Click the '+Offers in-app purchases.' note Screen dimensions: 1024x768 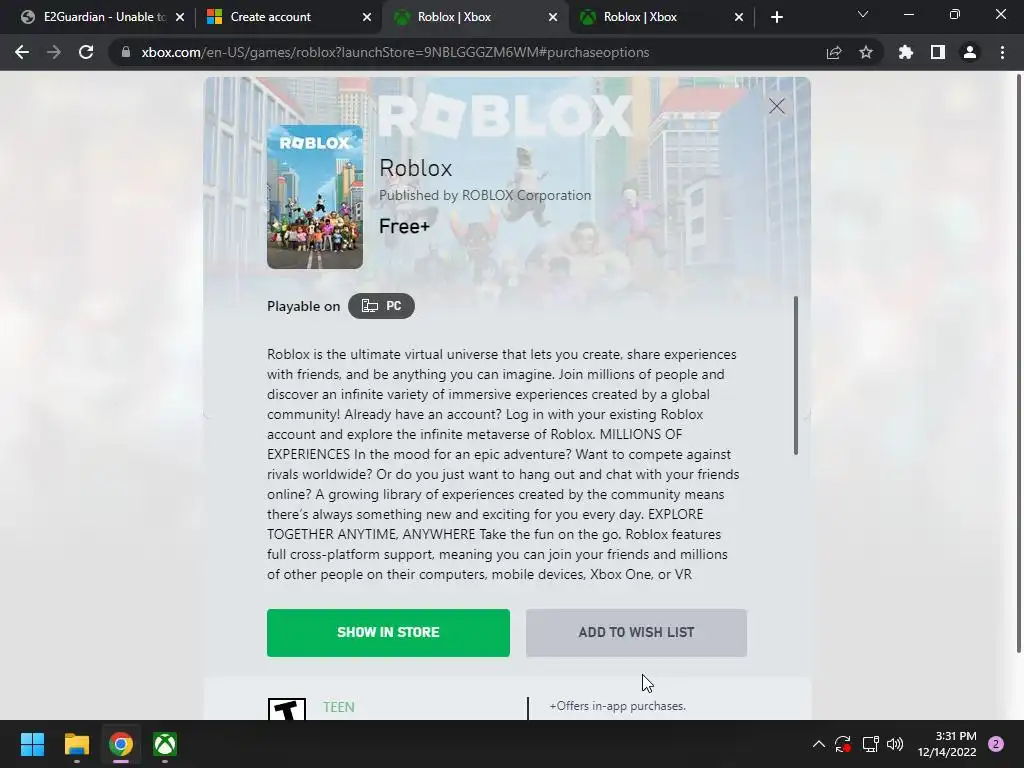pyautogui.click(x=617, y=706)
